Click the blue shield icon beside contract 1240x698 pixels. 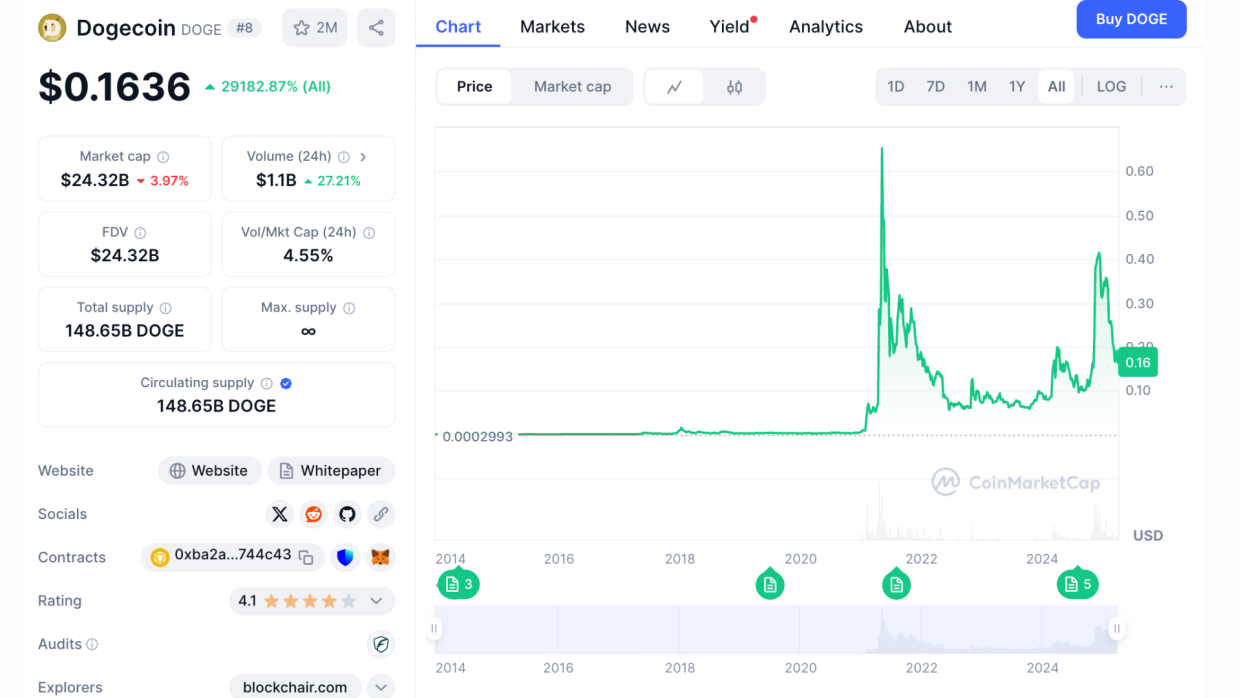(x=346, y=557)
